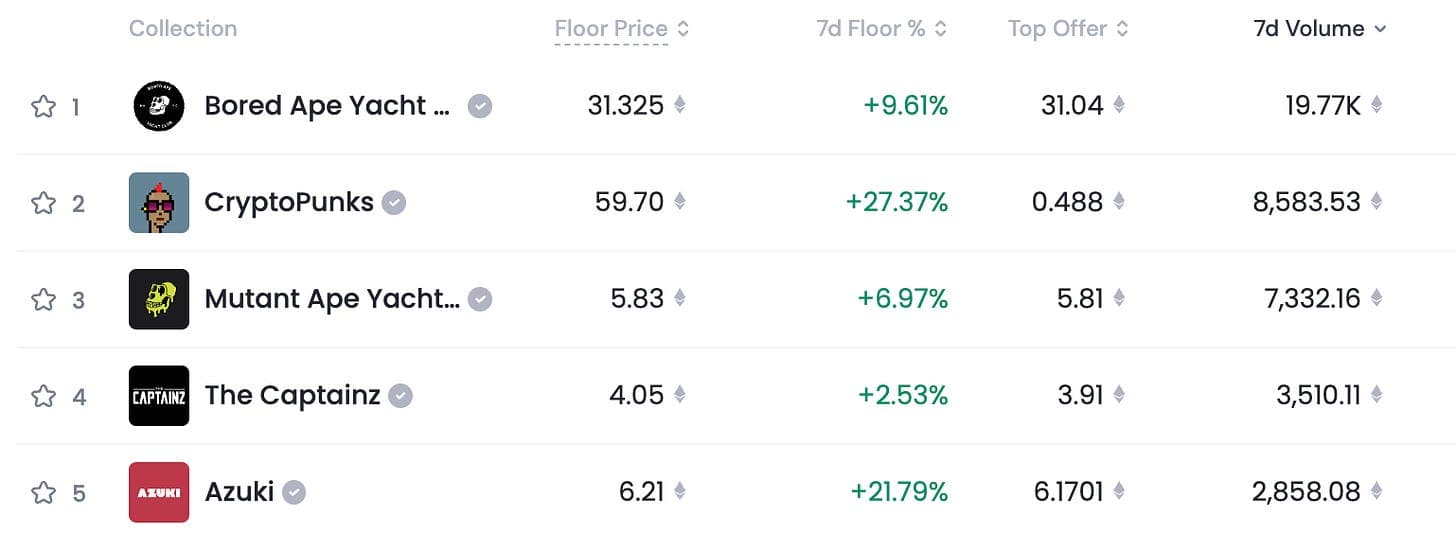Click the ETH icon next to floor price 59.70
This screenshot has height=536, width=1456.
[x=680, y=202]
